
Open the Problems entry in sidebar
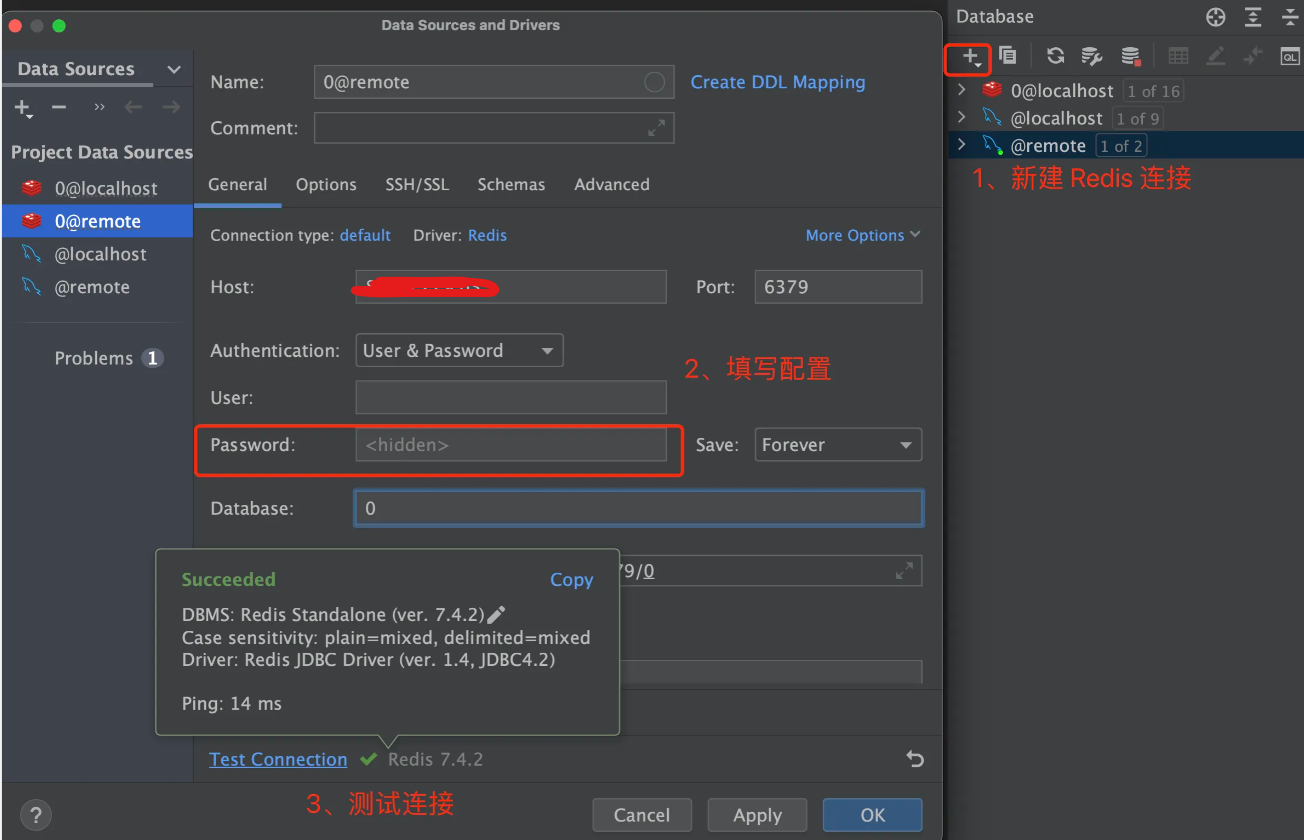tap(108, 358)
